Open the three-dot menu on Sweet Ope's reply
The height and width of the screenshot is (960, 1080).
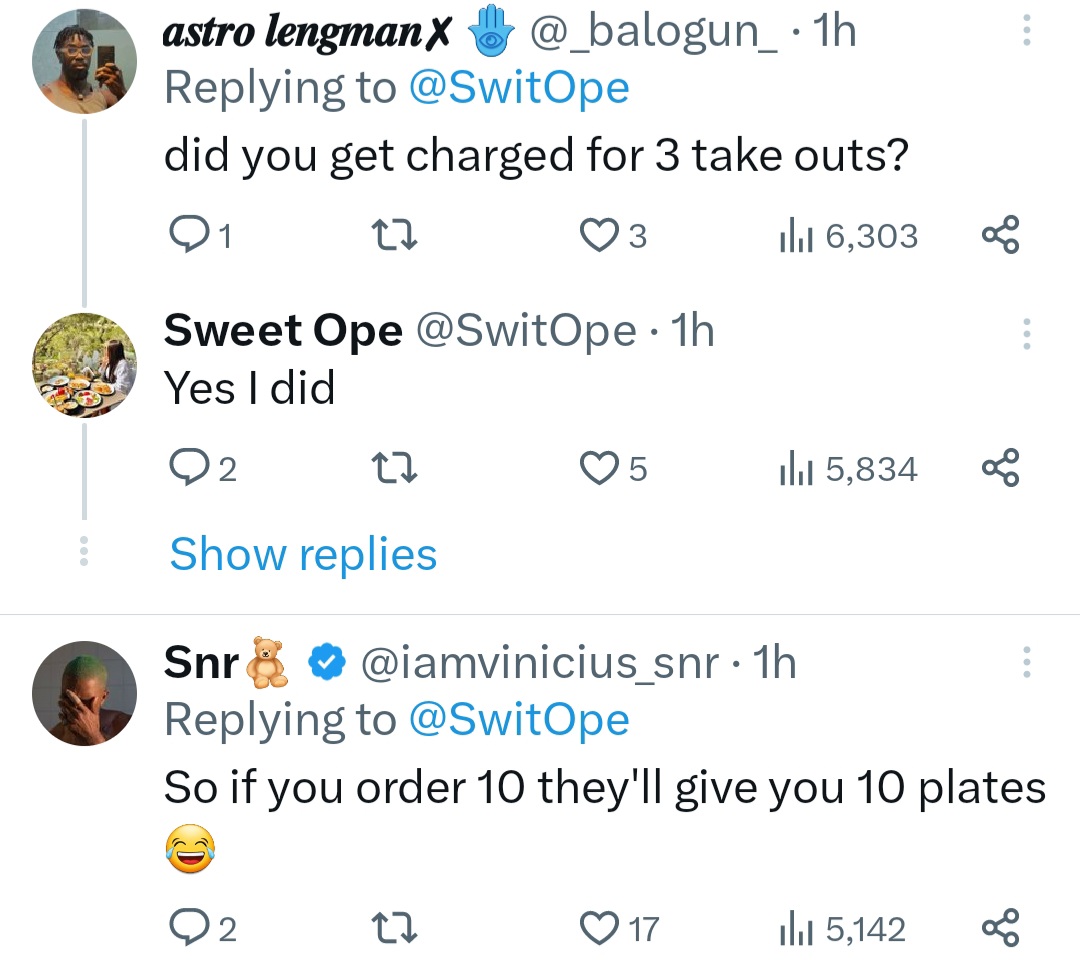point(1026,334)
